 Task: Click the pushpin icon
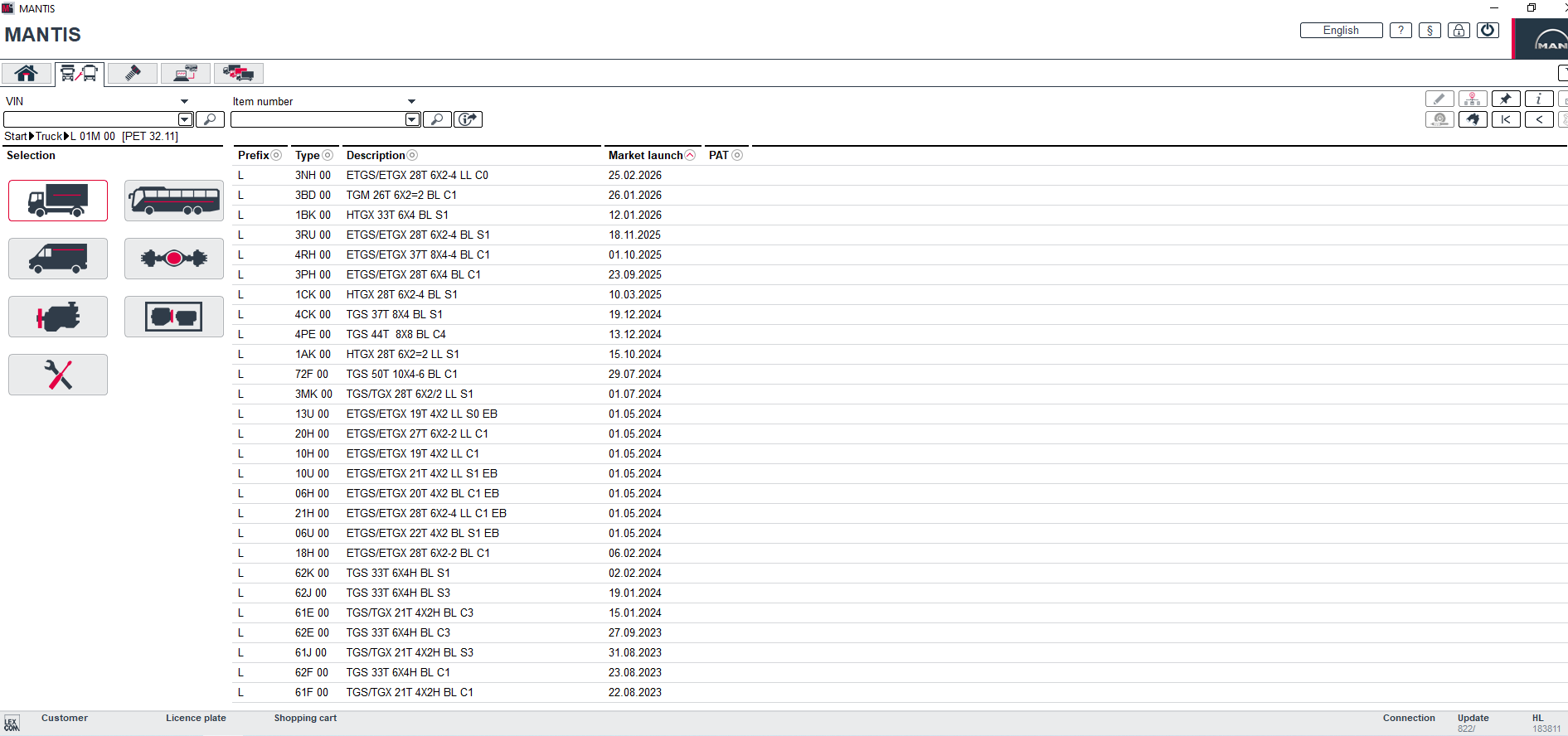tap(1506, 99)
